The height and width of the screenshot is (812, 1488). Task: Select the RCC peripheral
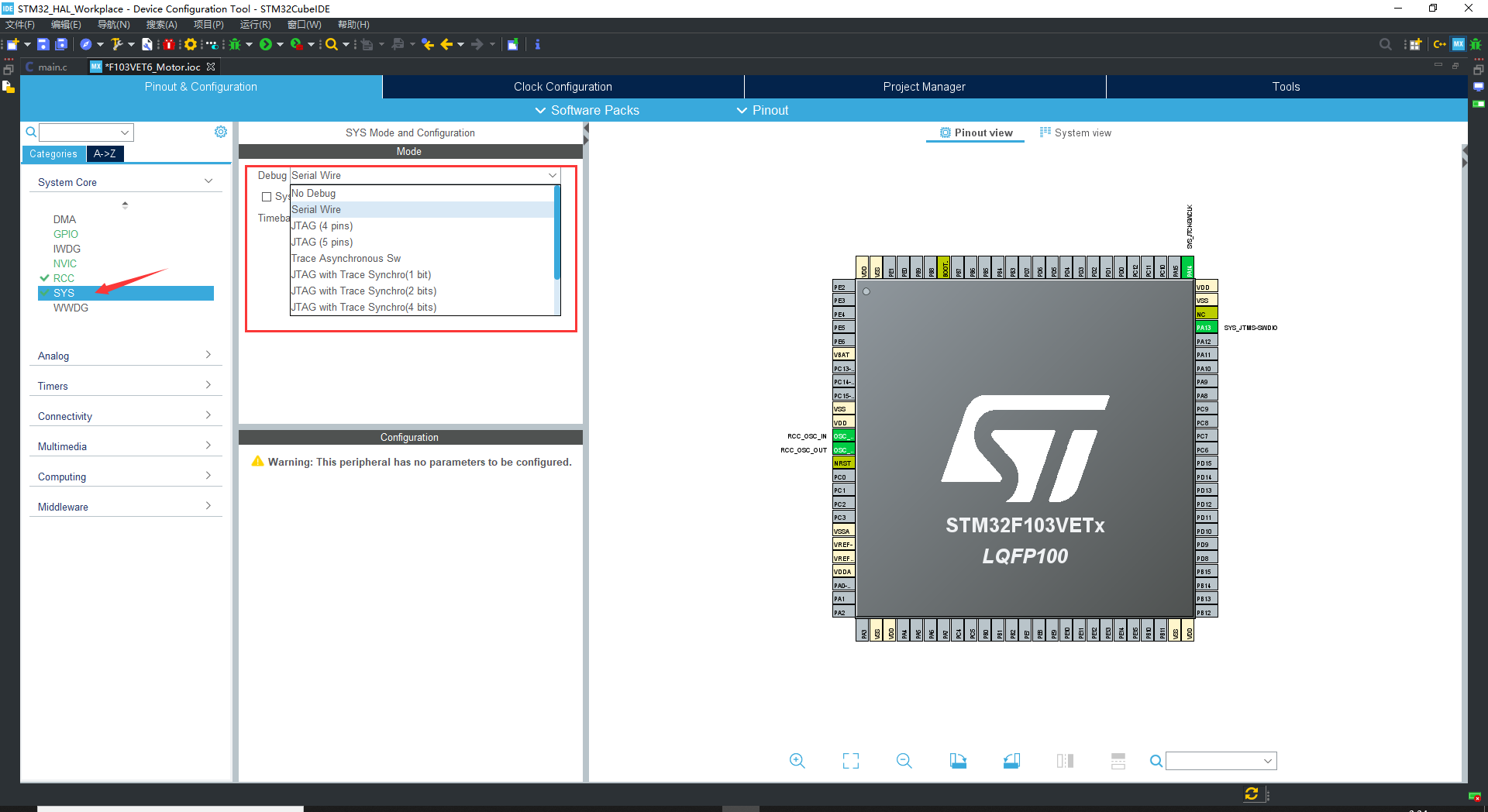(x=64, y=278)
